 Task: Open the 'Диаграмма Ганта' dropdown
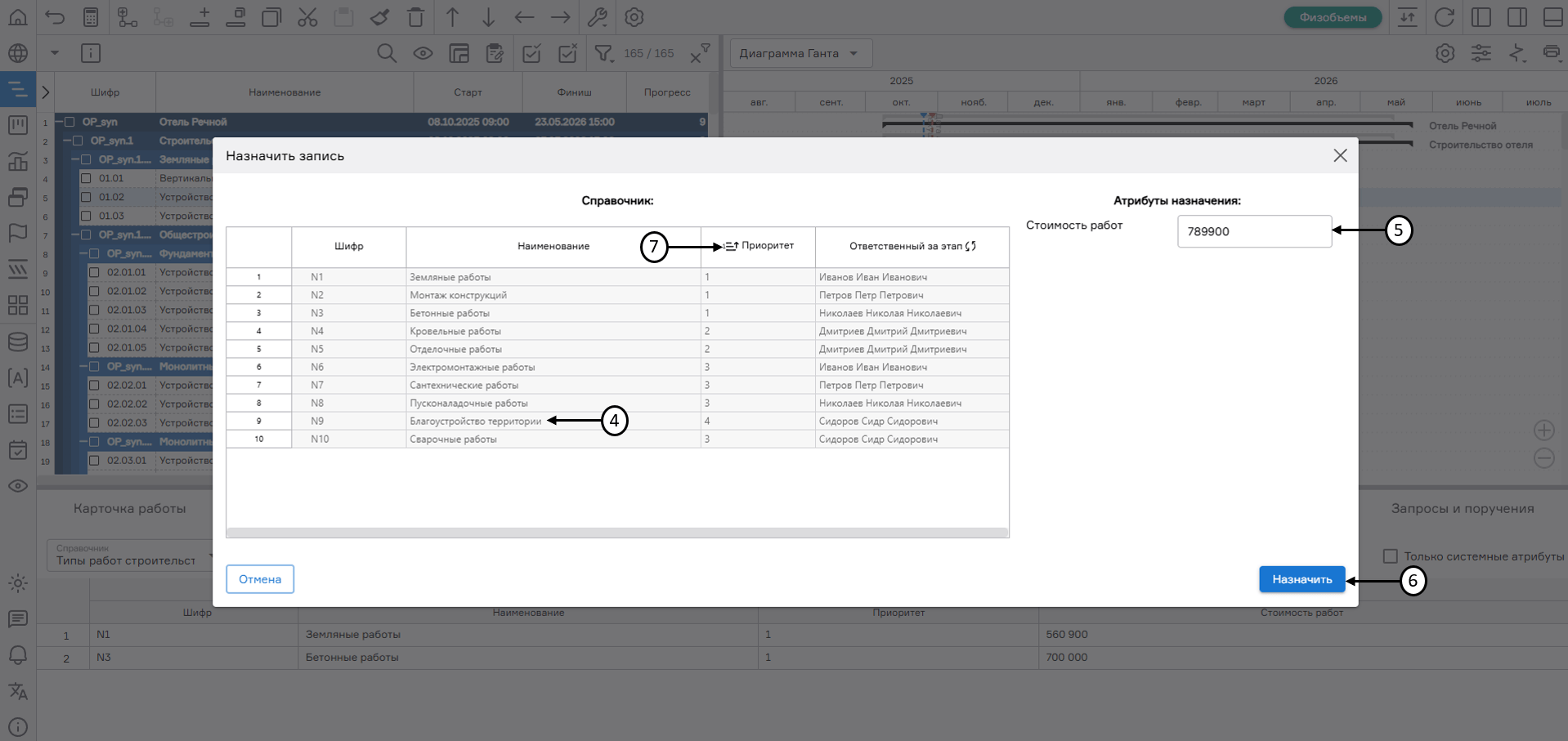pyautogui.click(x=800, y=54)
